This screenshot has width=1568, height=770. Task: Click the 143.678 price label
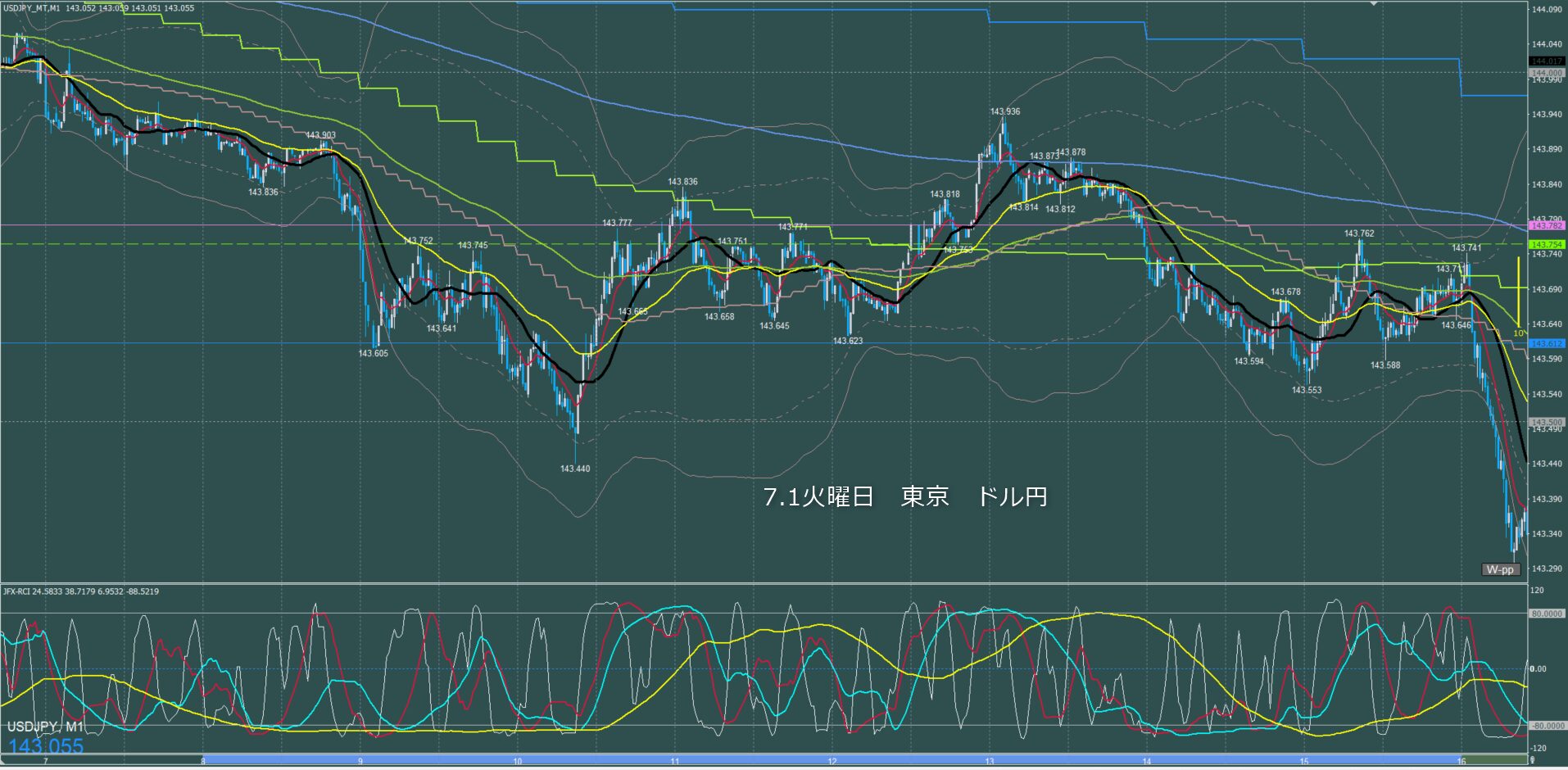pos(1285,292)
